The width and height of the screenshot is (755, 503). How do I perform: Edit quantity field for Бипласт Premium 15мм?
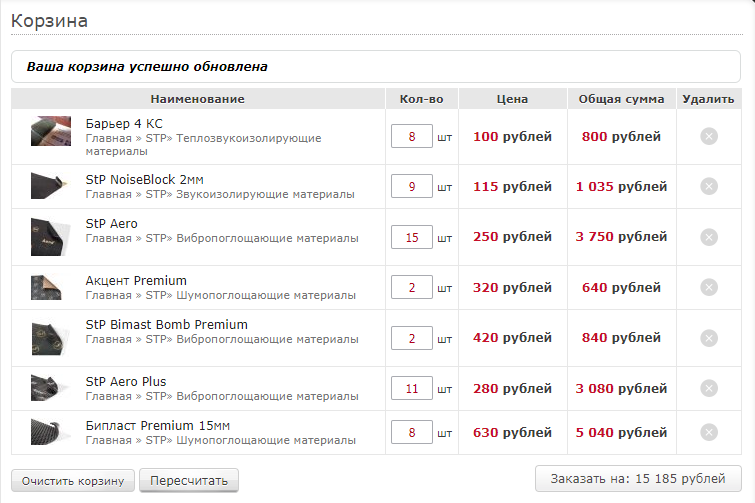point(412,432)
